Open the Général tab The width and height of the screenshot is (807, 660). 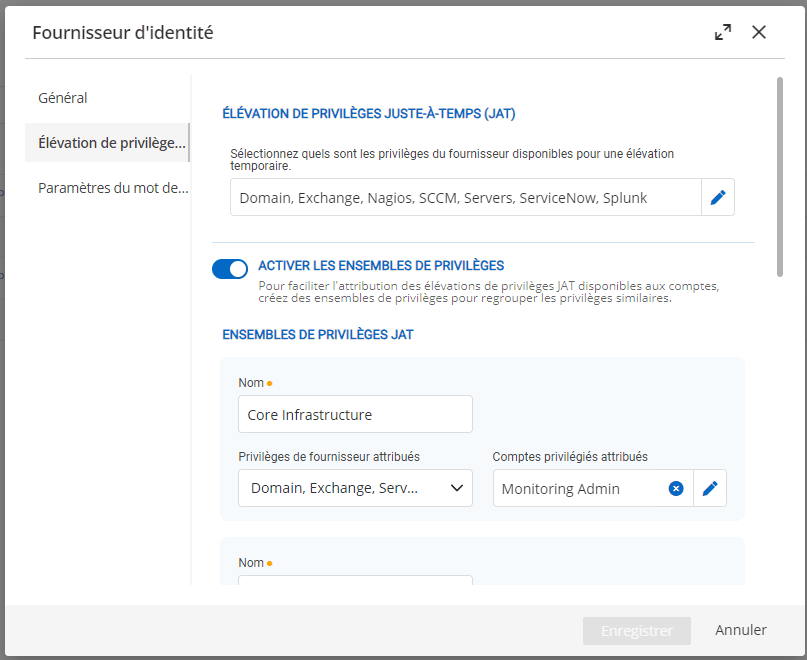click(x=63, y=98)
